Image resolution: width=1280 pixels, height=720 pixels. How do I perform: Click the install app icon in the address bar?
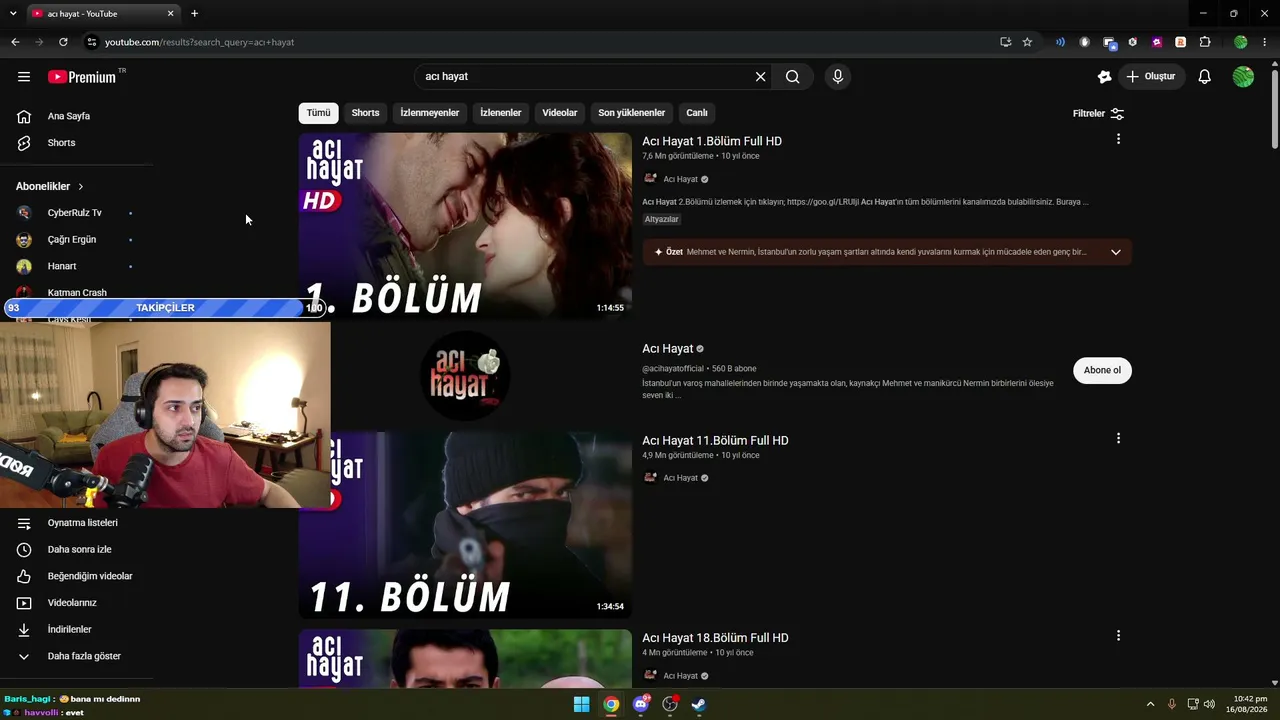click(1005, 42)
